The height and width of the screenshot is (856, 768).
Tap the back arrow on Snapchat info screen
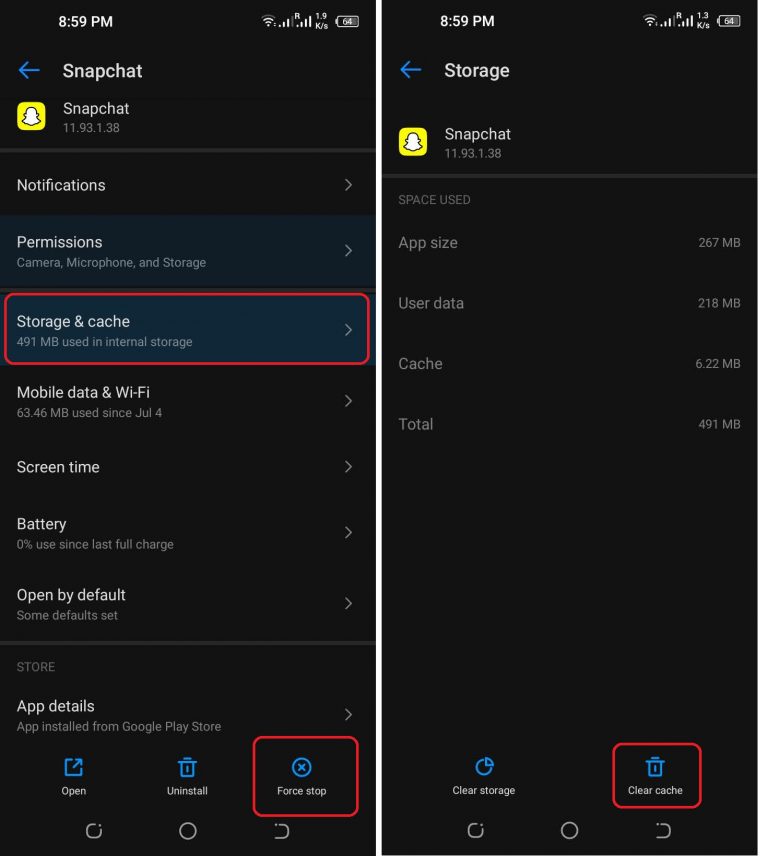coord(29,70)
